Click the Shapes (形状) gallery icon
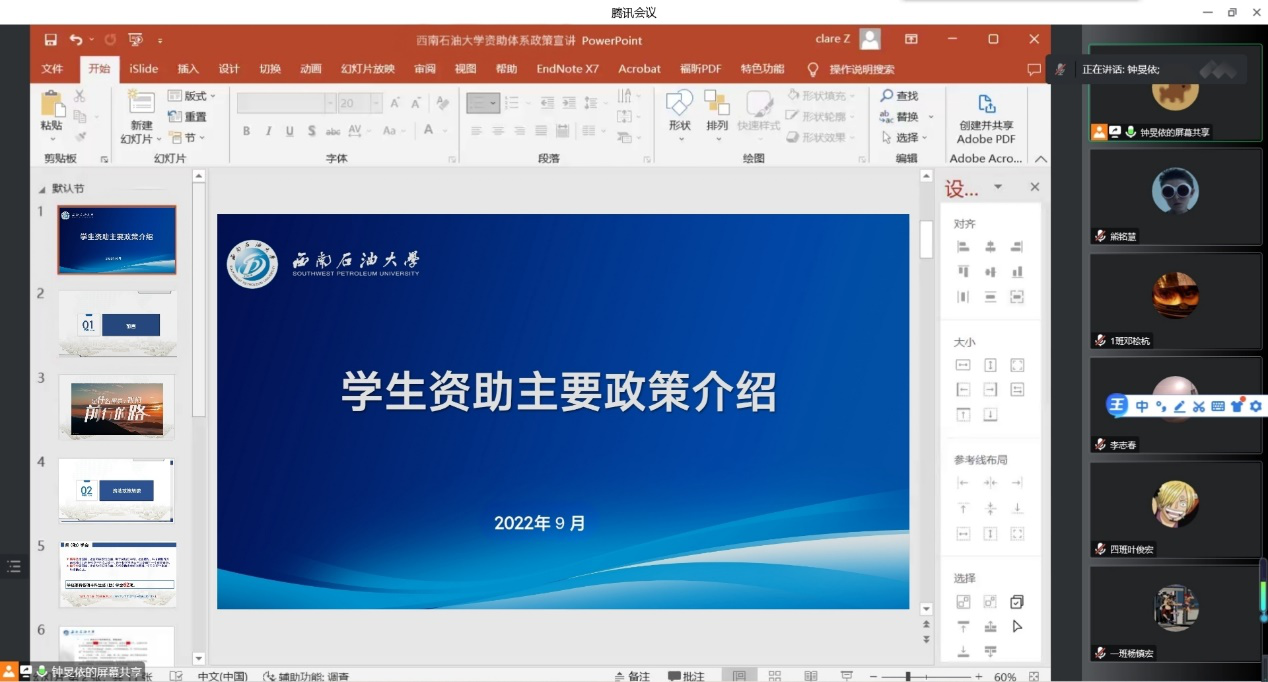This screenshot has width=1268, height=682. (x=680, y=103)
